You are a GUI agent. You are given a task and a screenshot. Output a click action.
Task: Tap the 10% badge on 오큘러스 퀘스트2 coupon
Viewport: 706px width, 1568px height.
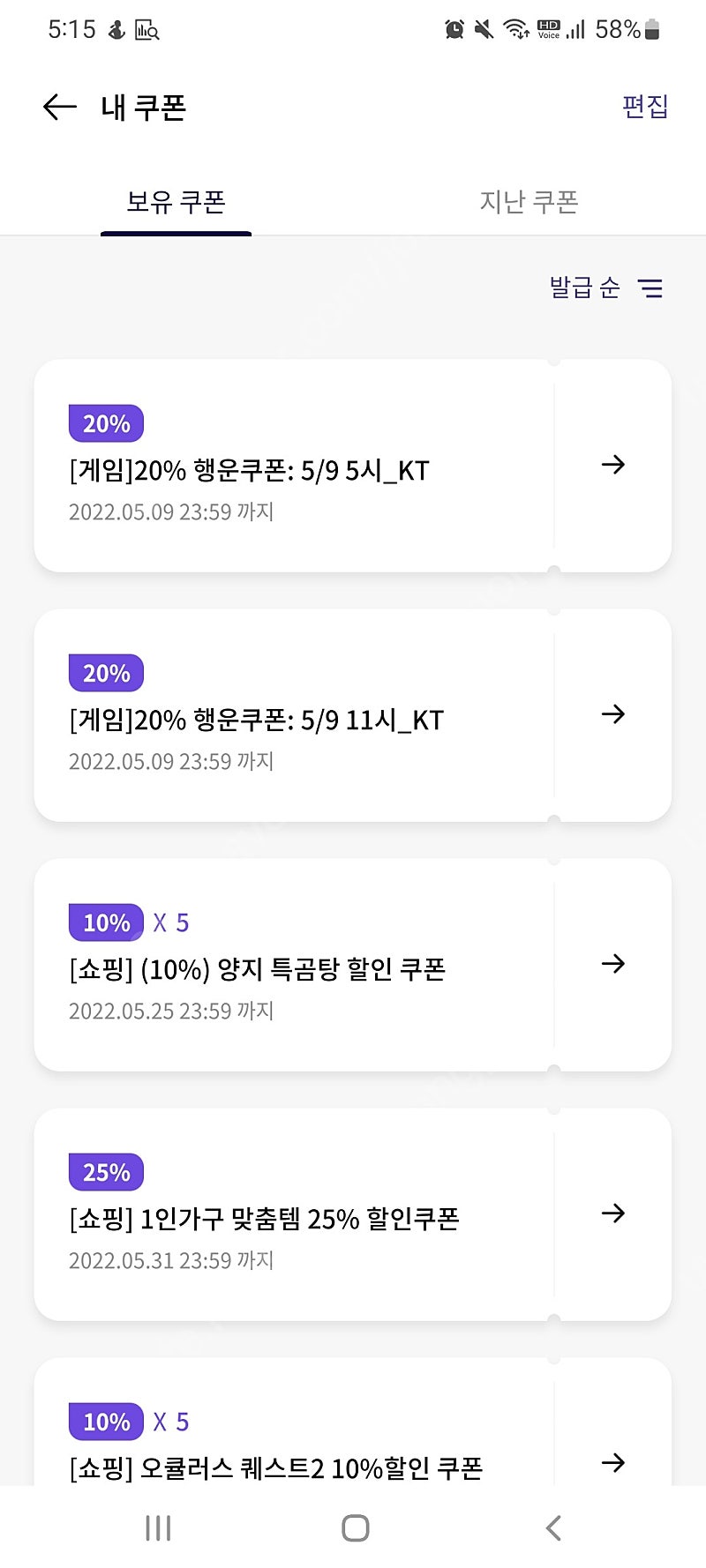[106, 1422]
